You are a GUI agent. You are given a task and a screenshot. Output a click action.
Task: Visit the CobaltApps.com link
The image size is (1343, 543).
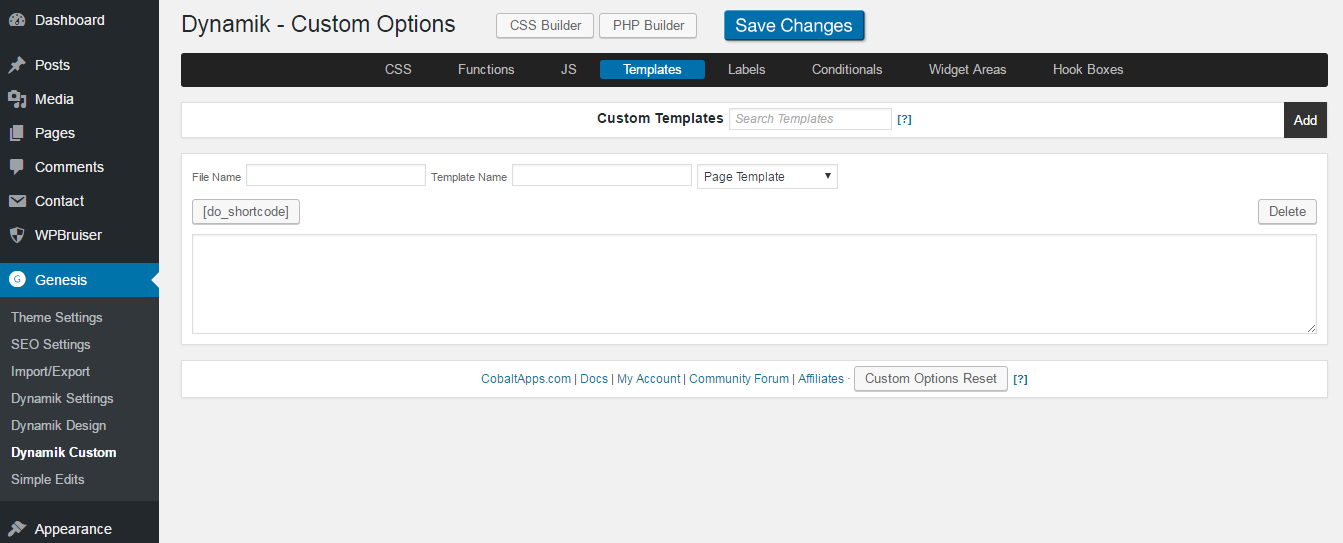click(526, 379)
